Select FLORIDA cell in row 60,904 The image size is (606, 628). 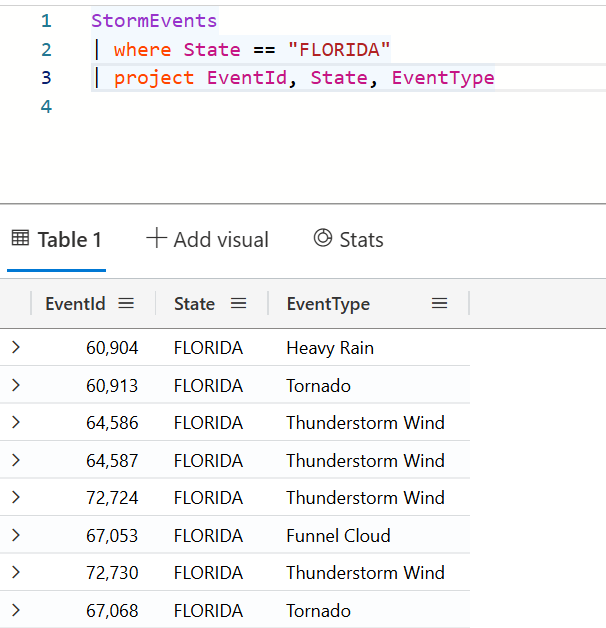pyautogui.click(x=208, y=348)
